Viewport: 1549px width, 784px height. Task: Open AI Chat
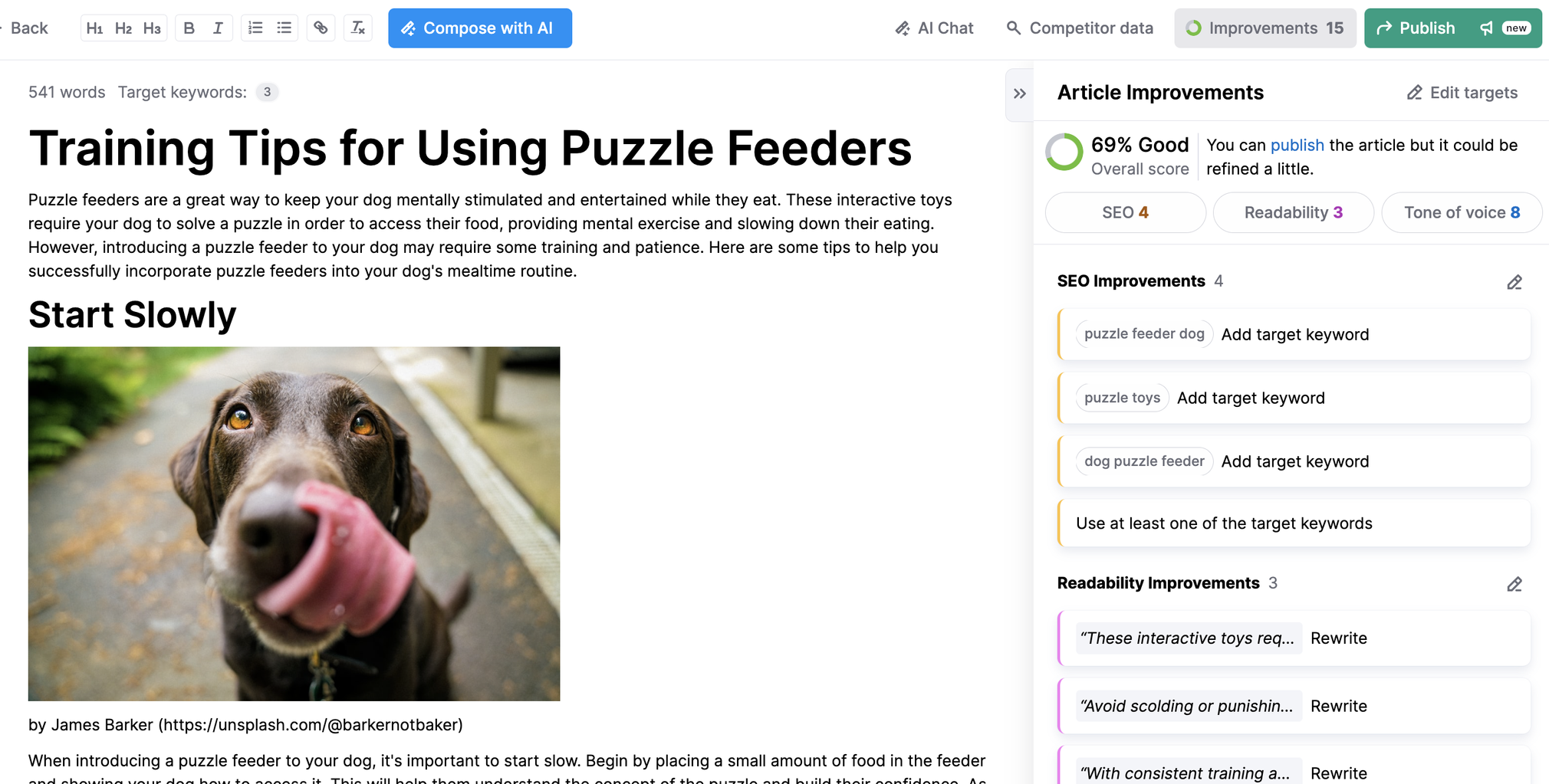[x=934, y=28]
